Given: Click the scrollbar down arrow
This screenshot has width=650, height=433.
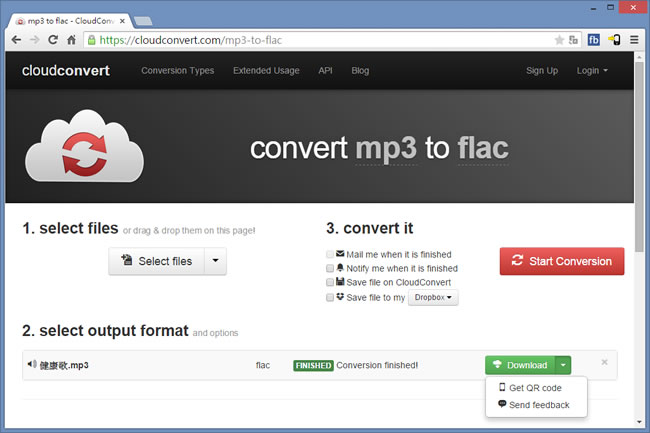Looking at the screenshot, I should tap(639, 422).
